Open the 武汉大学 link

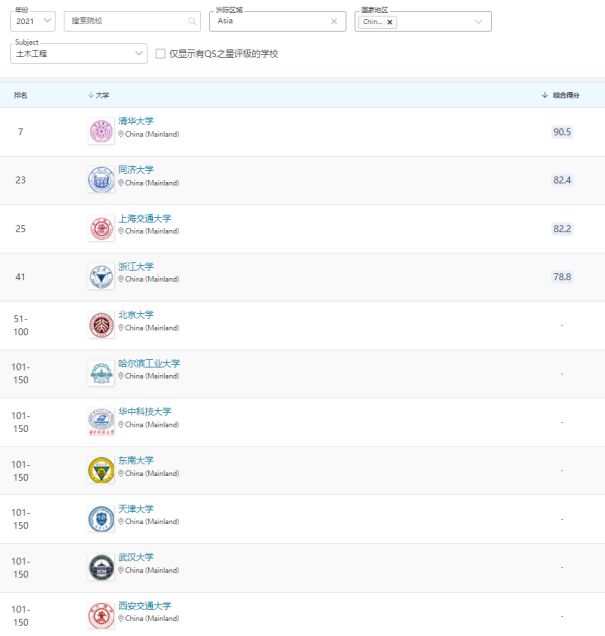tap(136, 557)
